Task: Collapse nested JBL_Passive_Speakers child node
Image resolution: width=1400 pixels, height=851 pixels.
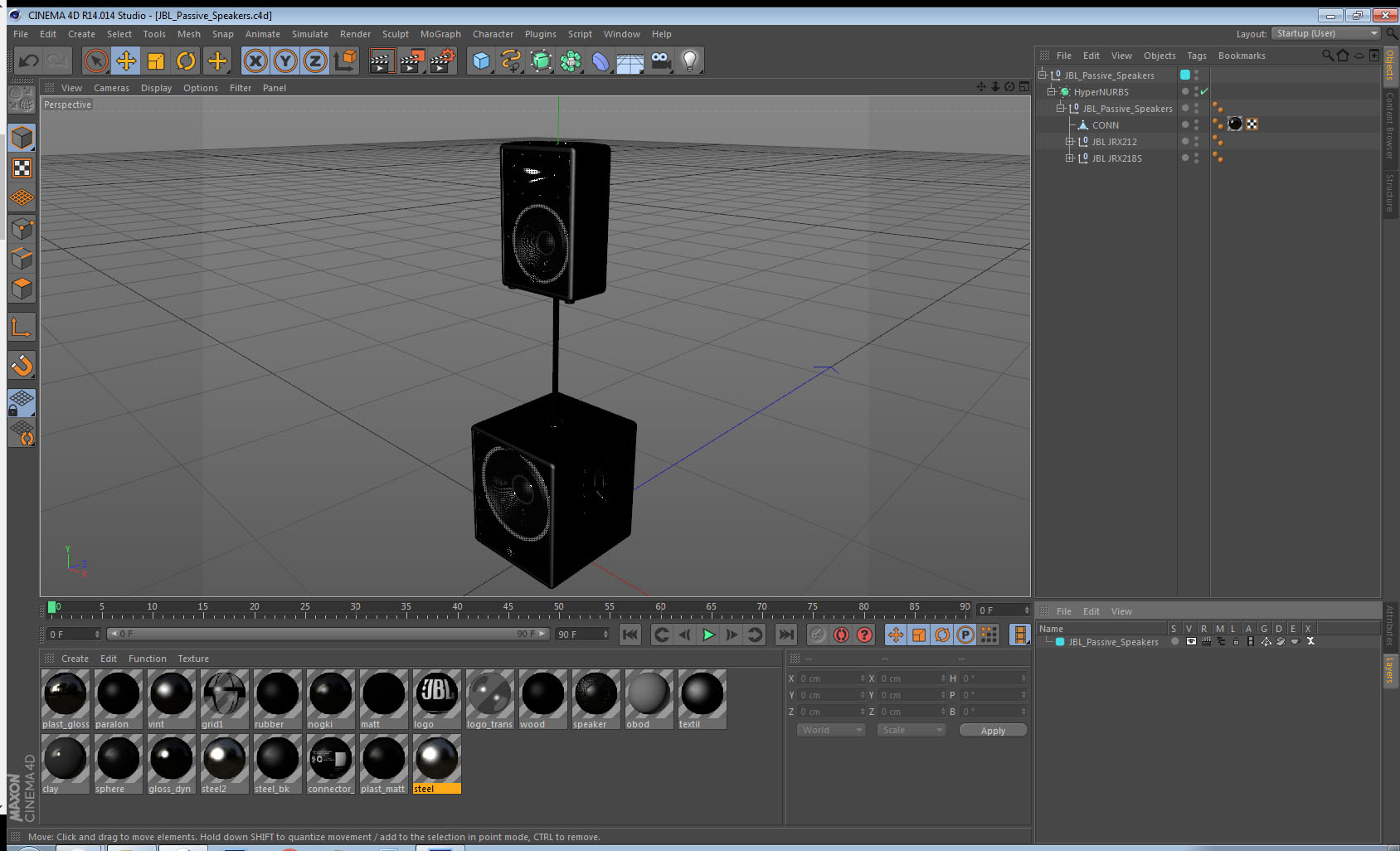Action: click(1060, 109)
